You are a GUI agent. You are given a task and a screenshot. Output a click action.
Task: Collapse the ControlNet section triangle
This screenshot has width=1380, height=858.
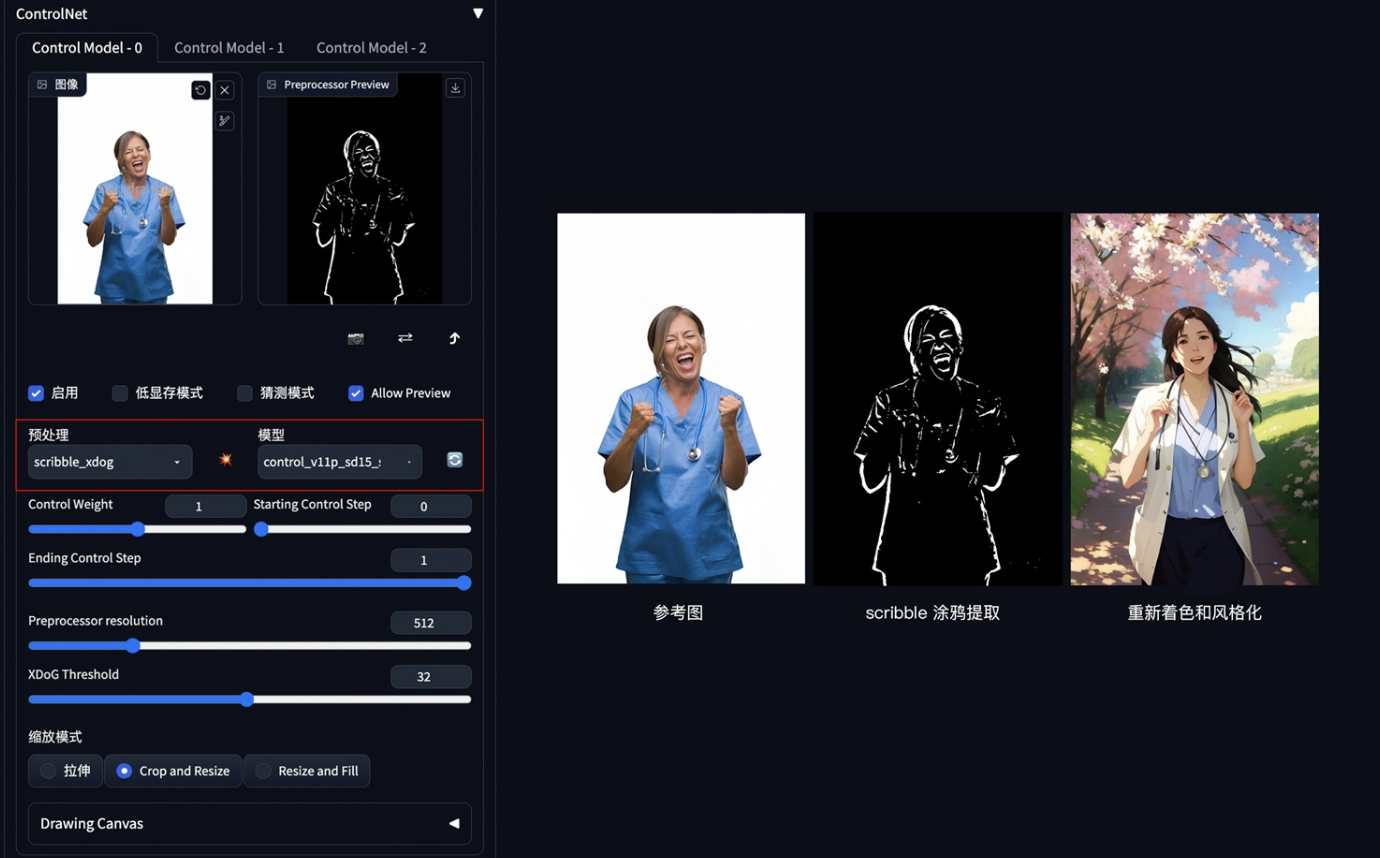coord(478,14)
